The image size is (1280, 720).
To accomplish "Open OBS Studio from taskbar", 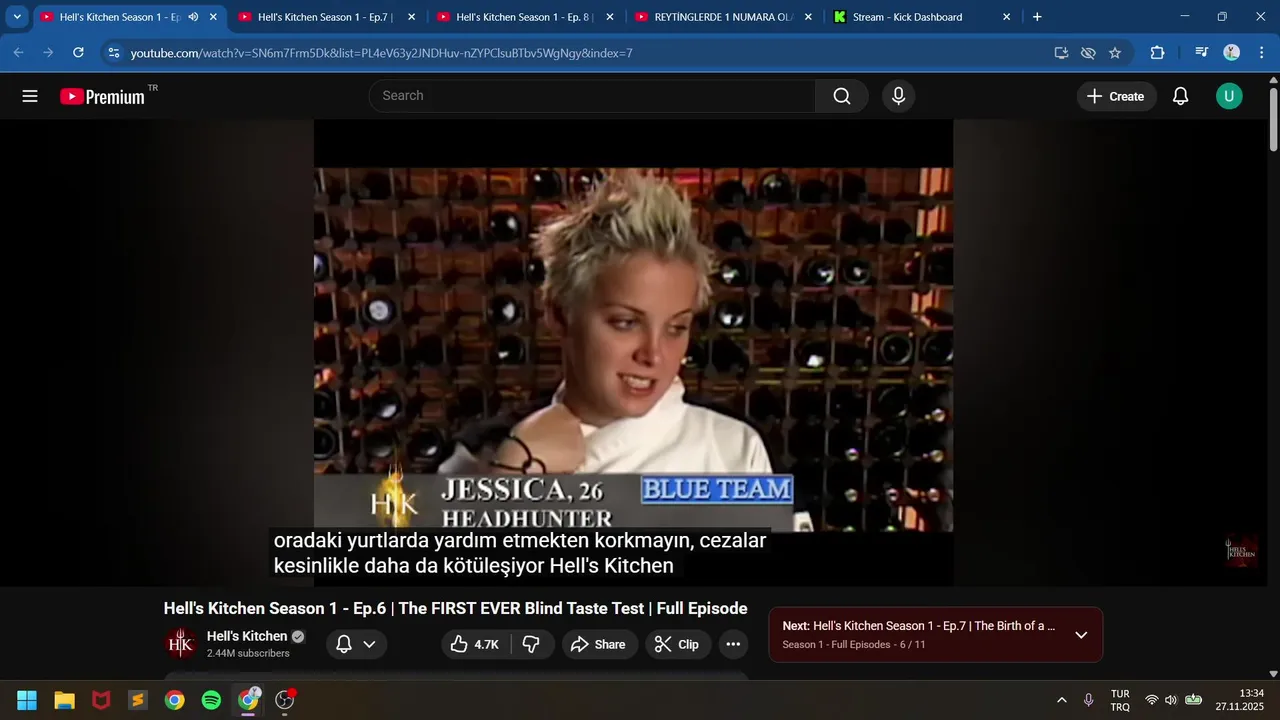I will click(x=285, y=700).
